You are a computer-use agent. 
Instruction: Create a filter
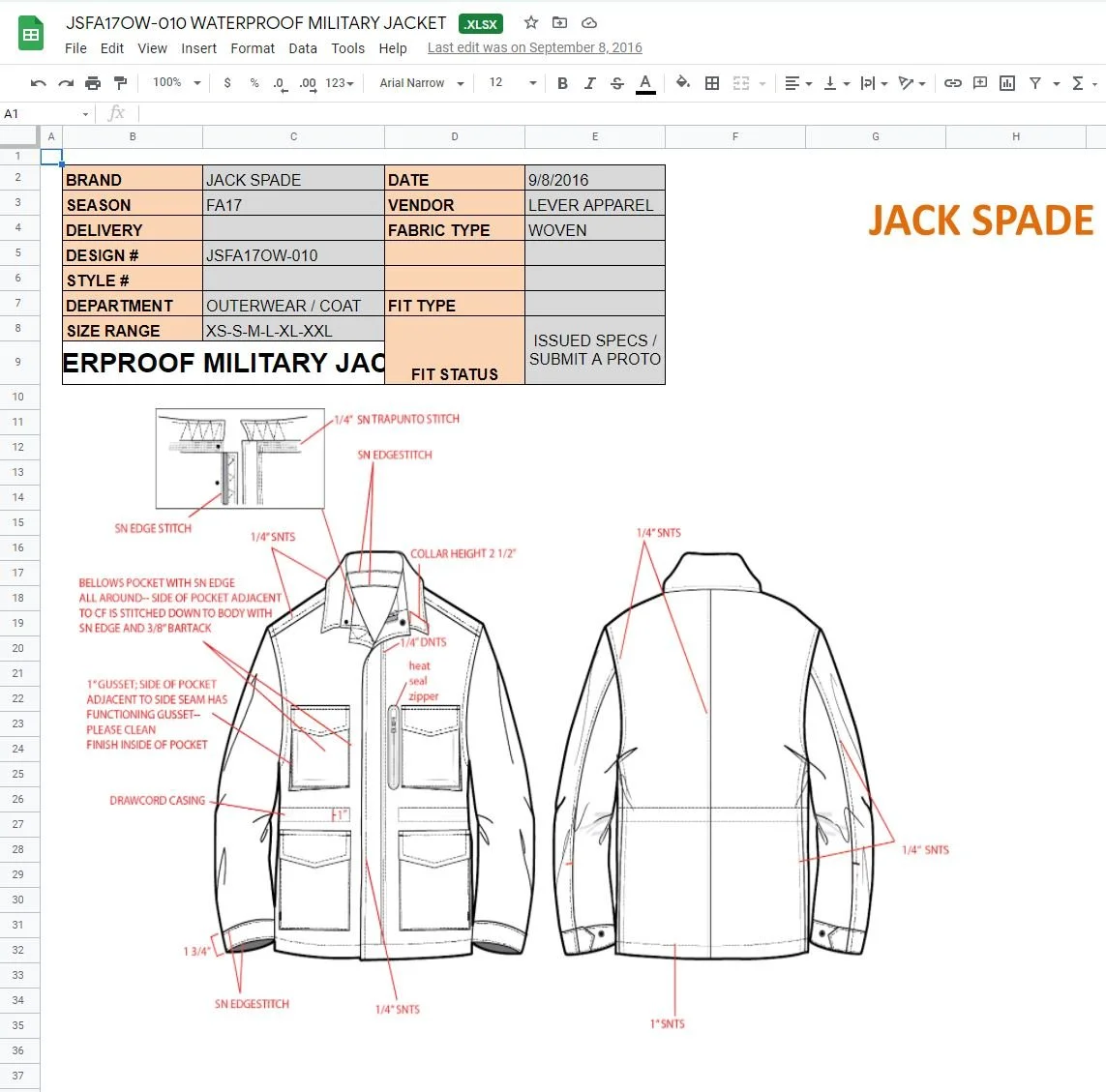coord(1034,83)
